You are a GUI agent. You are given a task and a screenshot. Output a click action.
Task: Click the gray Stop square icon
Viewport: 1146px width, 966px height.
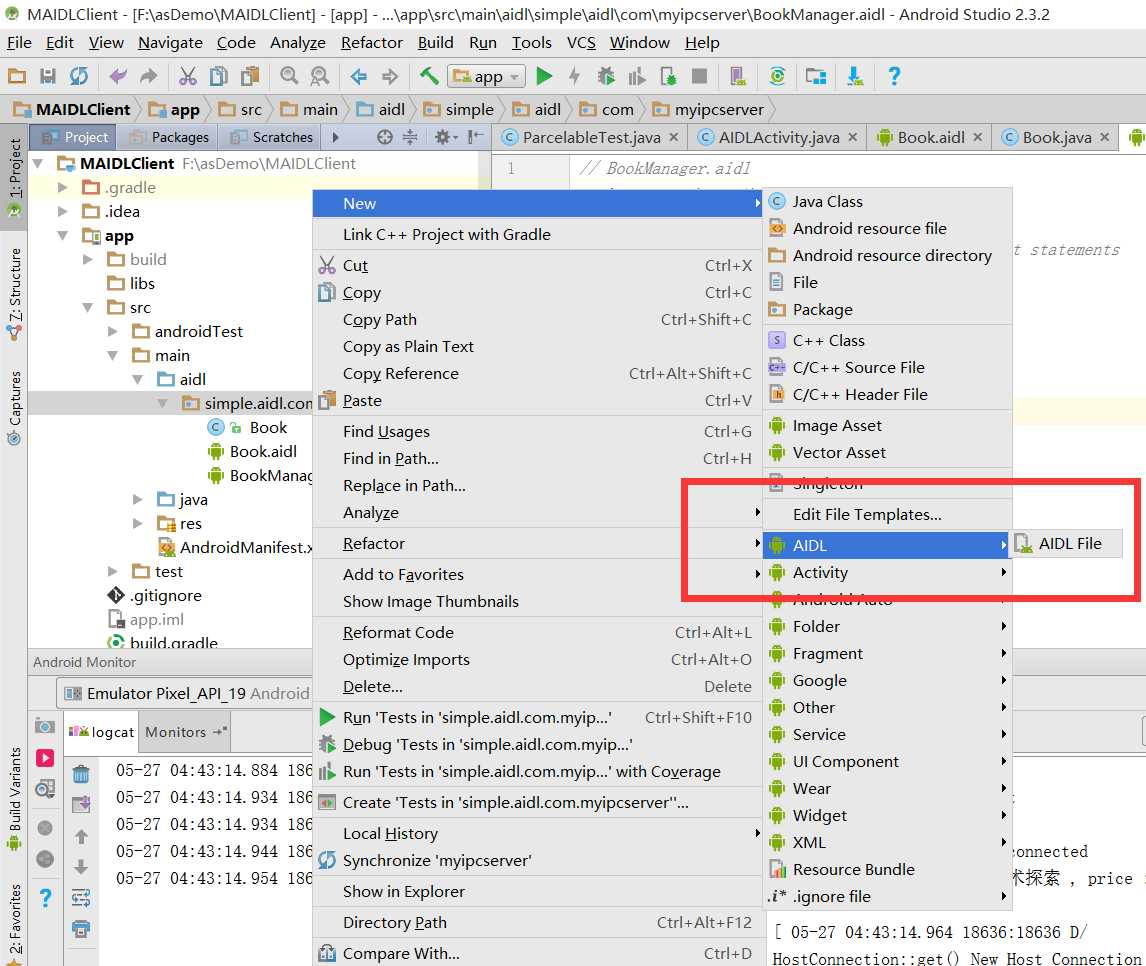(x=699, y=76)
